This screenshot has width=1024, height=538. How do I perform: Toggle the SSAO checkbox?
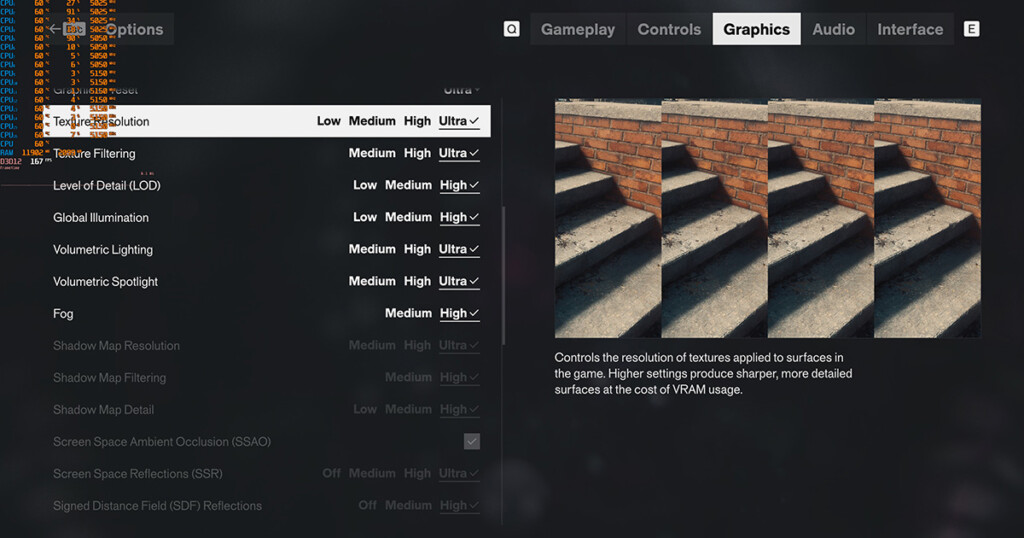pos(472,441)
